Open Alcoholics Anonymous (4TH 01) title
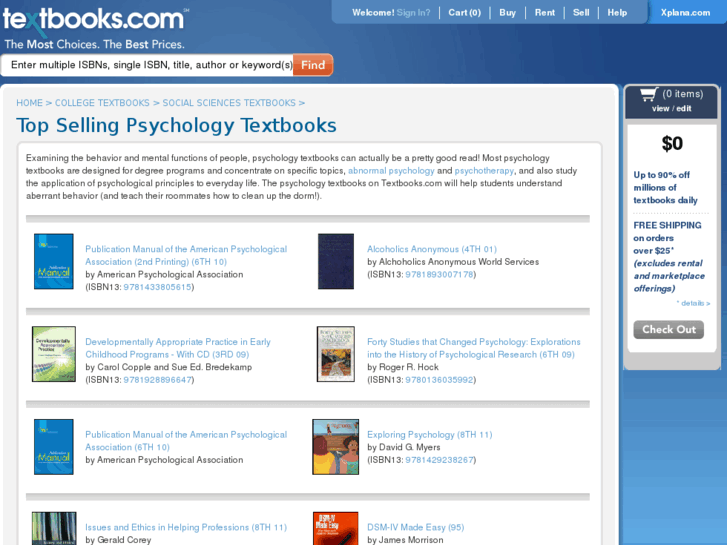Image resolution: width=727 pixels, height=545 pixels. click(x=432, y=249)
